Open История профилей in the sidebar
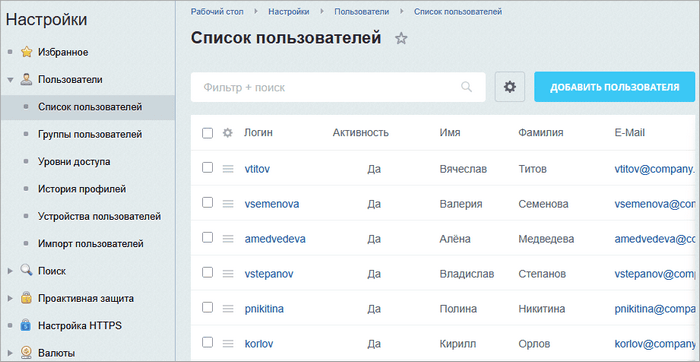 click(82, 189)
